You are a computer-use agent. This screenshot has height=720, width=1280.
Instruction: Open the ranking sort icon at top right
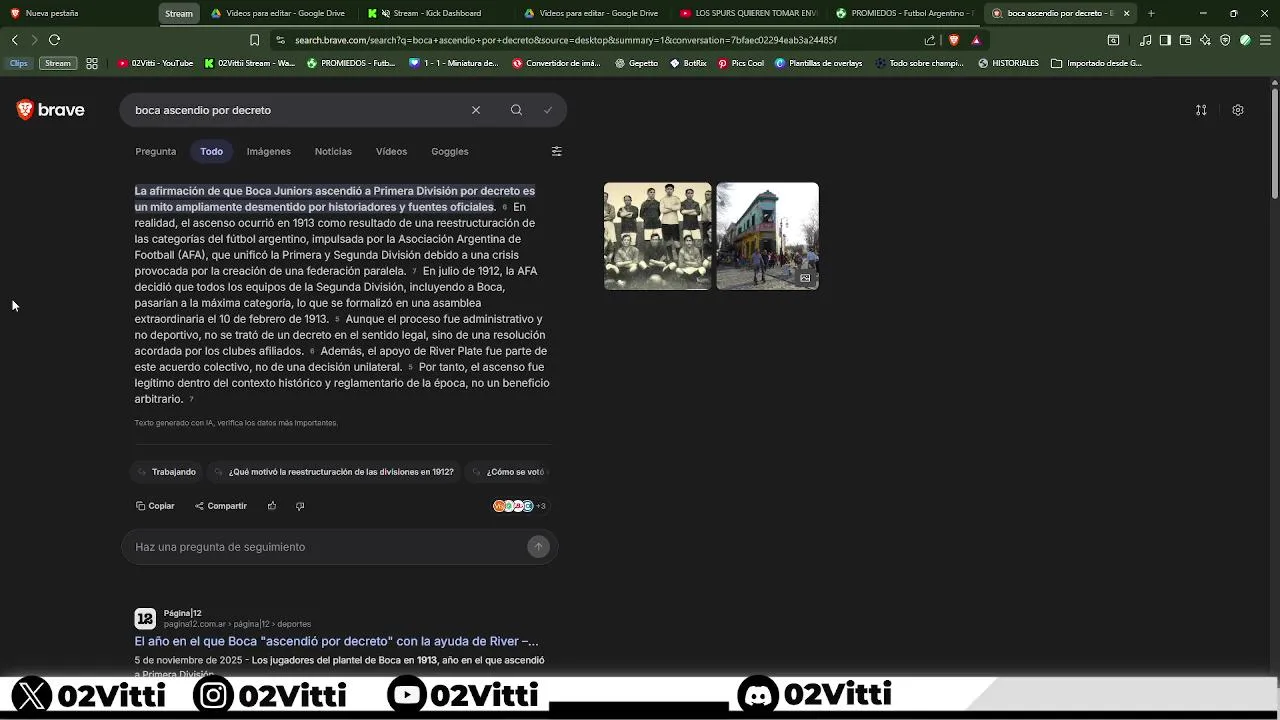coord(1201,110)
